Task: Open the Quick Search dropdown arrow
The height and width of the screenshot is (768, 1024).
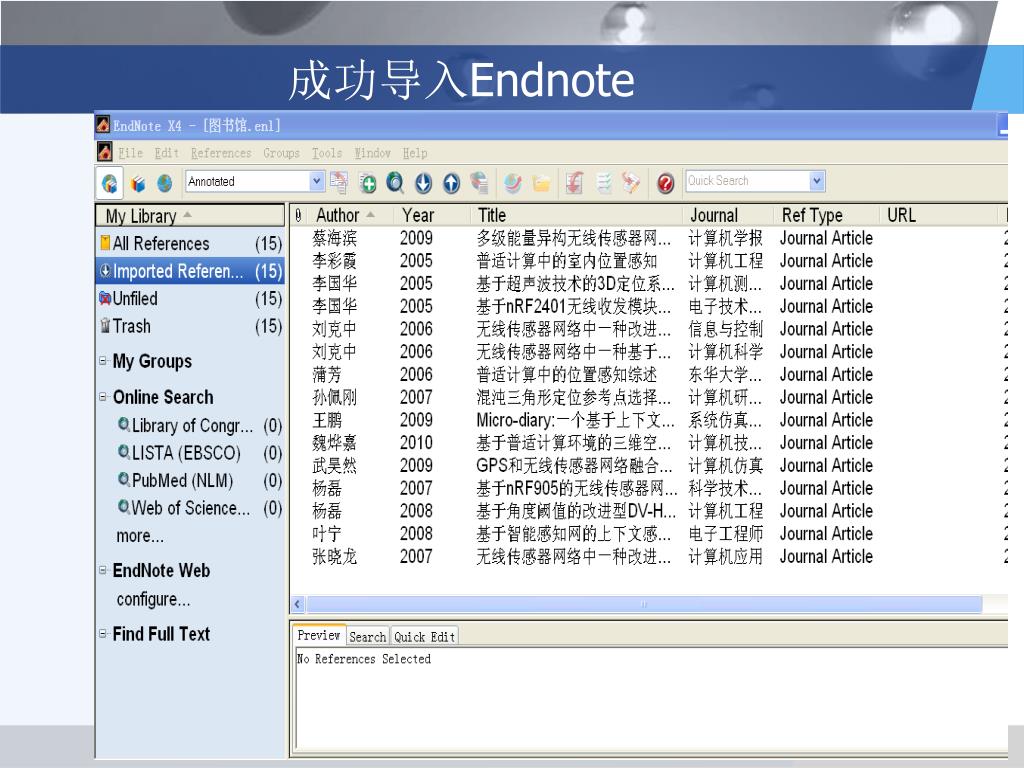Action: click(x=817, y=181)
